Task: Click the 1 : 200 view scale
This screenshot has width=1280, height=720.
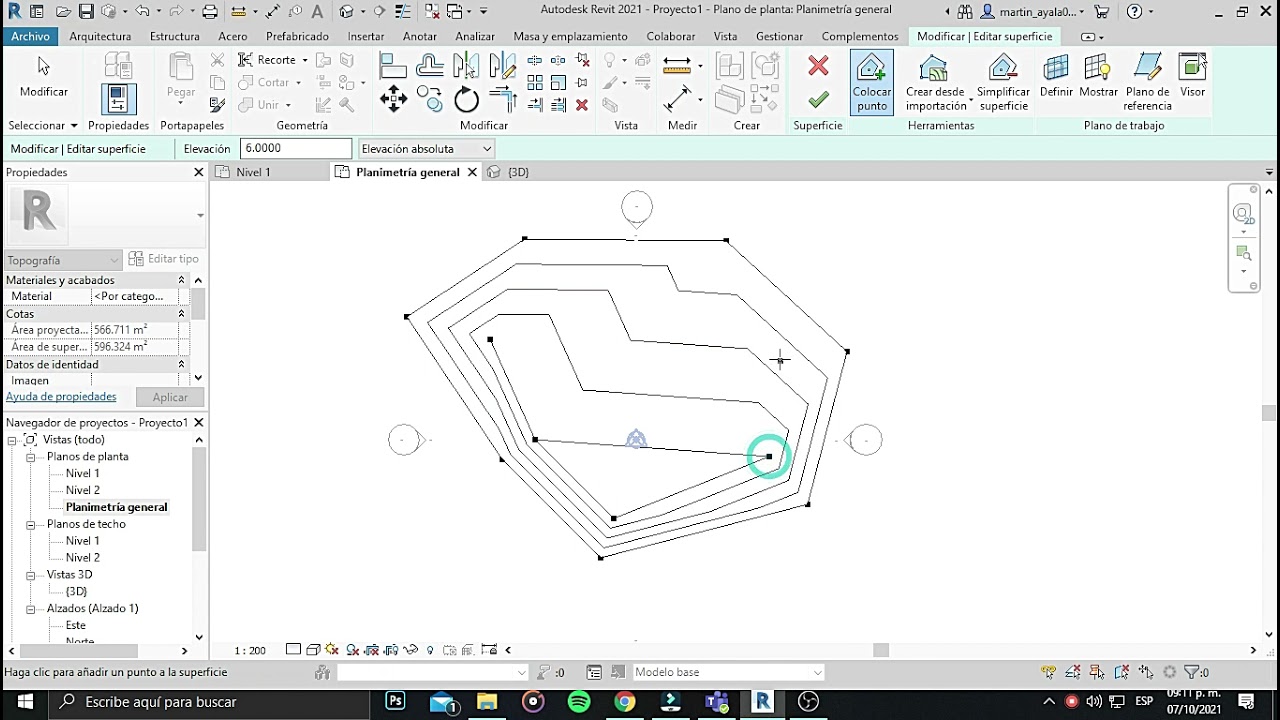Action: [x=250, y=650]
